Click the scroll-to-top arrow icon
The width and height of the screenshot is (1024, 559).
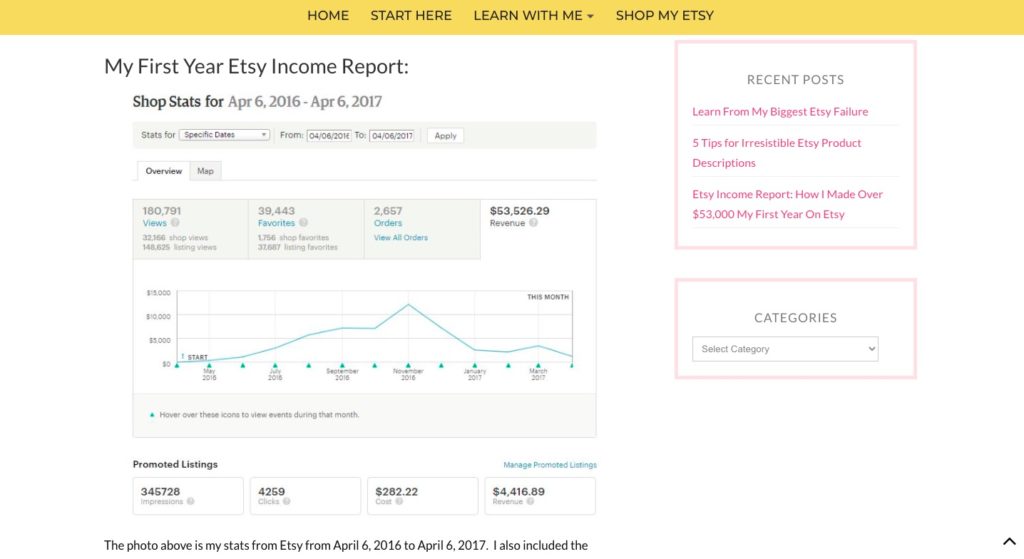tap(1009, 541)
